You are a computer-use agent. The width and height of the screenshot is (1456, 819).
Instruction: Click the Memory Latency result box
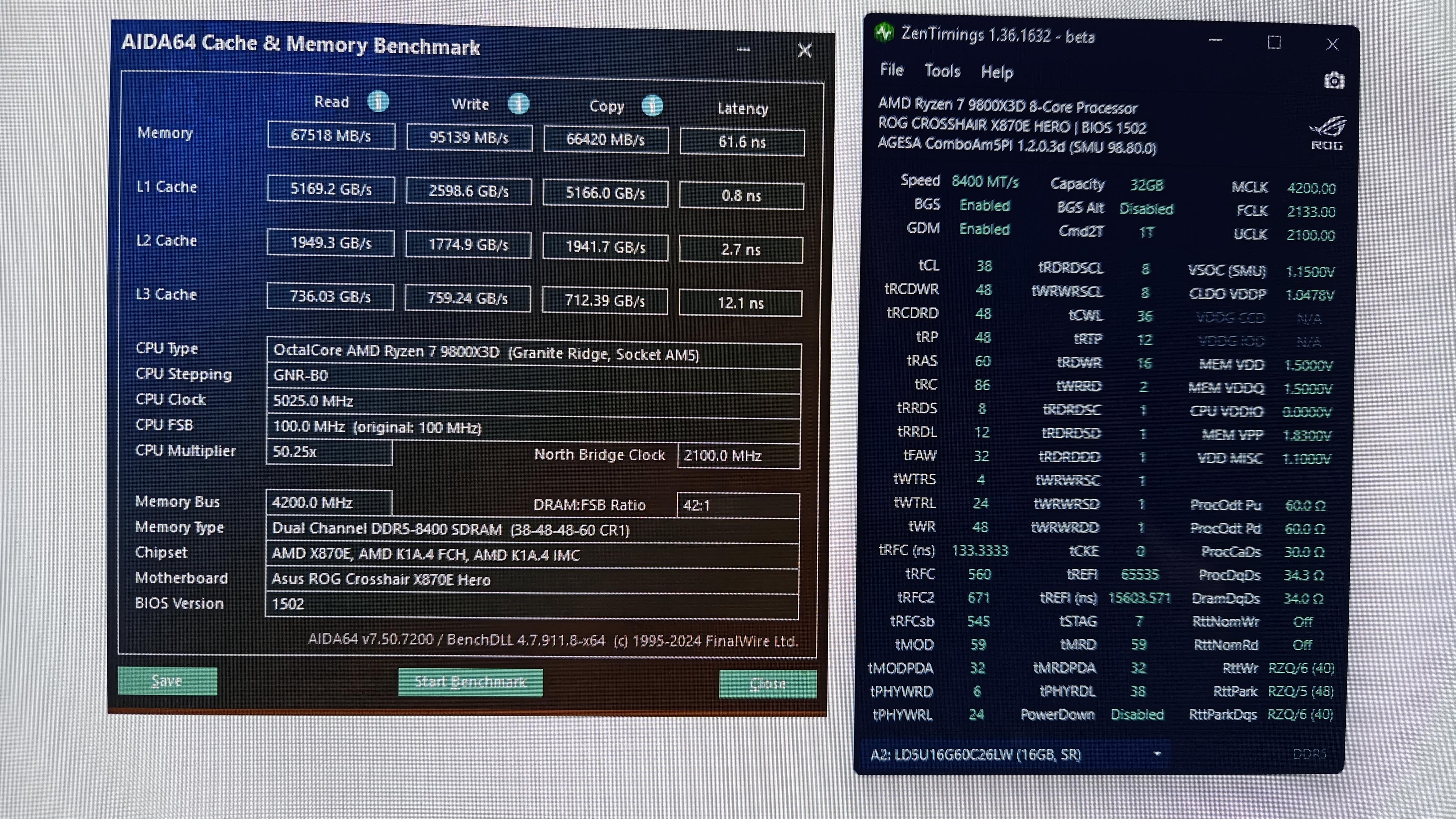pyautogui.click(x=742, y=142)
